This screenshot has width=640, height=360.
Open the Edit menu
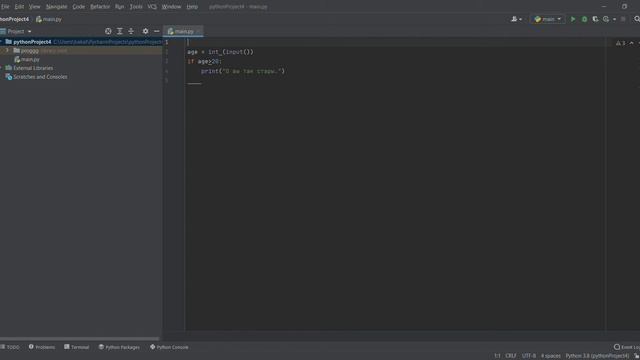click(x=19, y=7)
